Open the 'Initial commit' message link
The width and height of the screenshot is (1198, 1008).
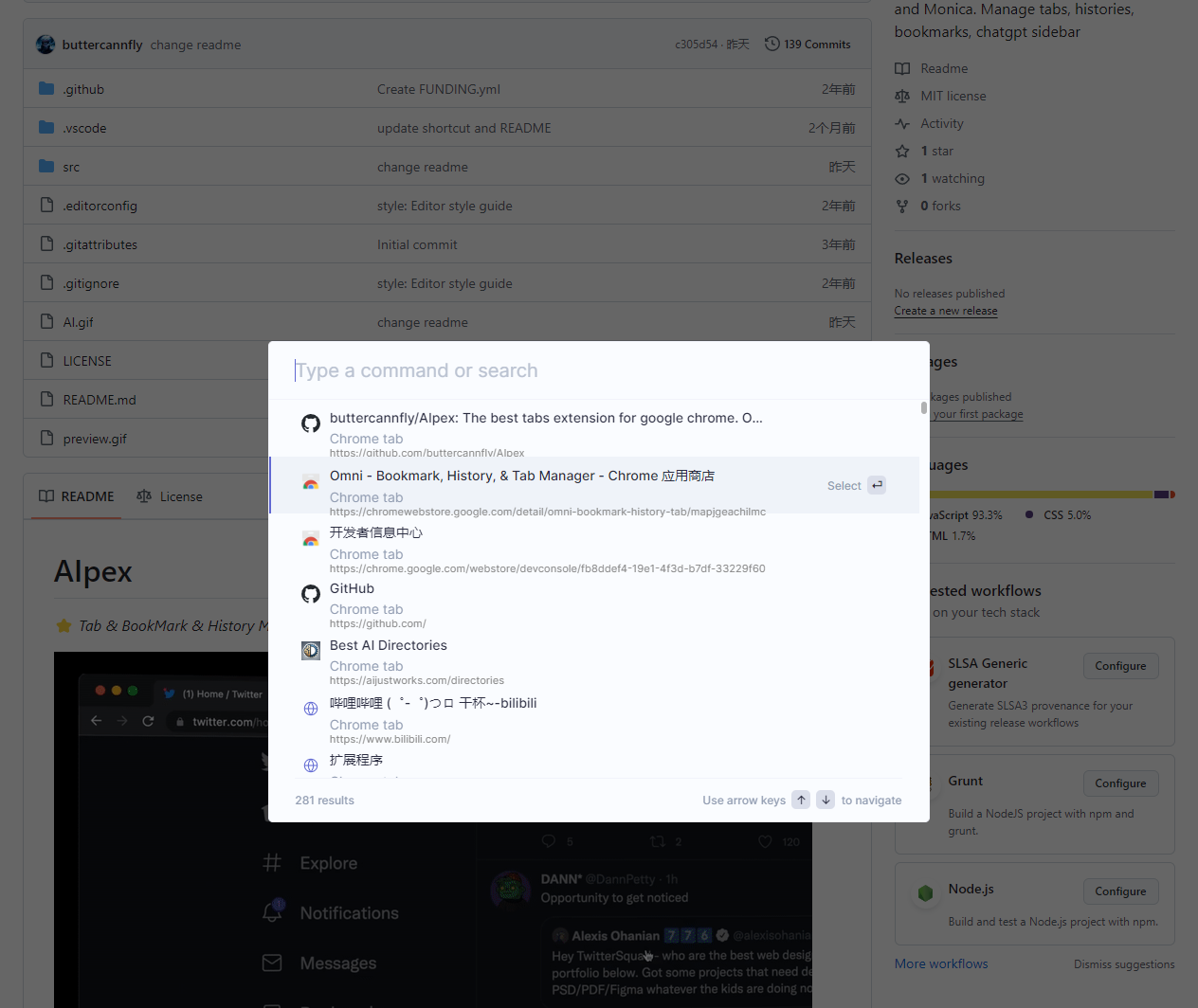click(x=417, y=244)
